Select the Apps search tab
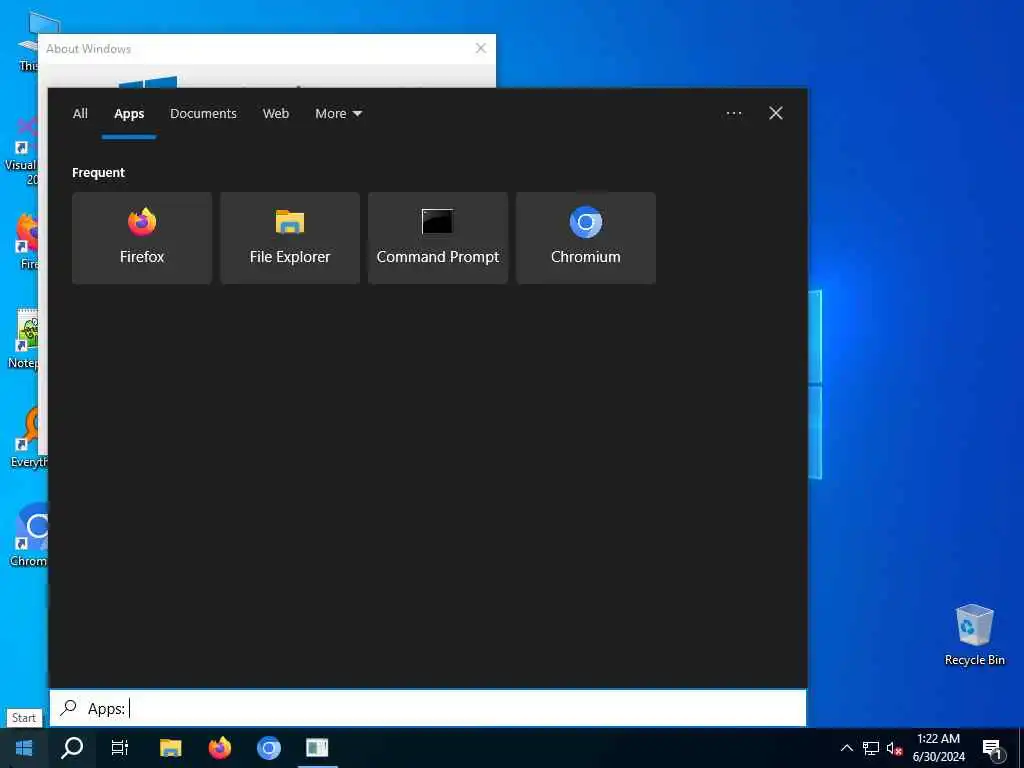The image size is (1024, 768). 129,114
